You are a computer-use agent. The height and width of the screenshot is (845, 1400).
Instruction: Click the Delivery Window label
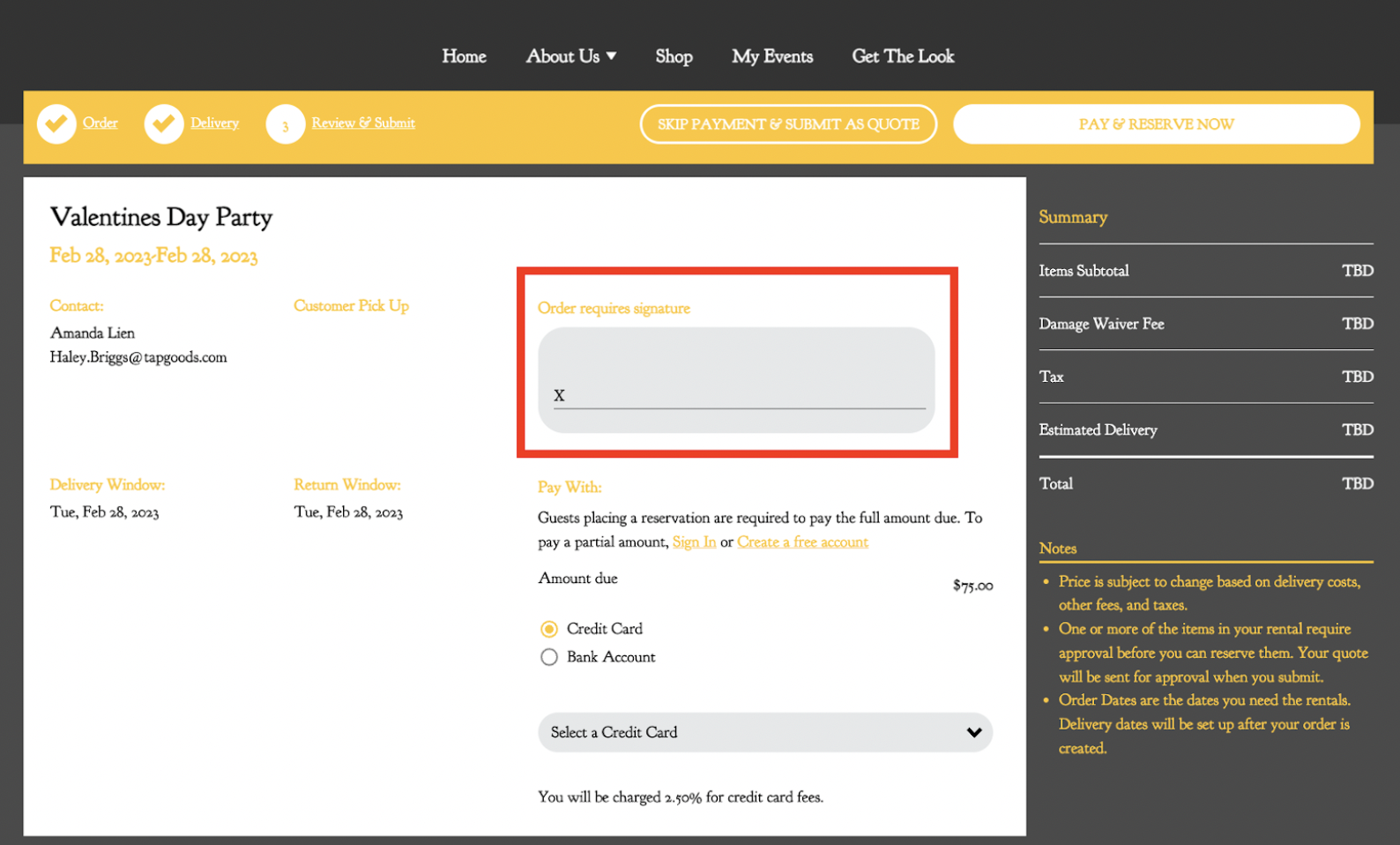click(107, 484)
